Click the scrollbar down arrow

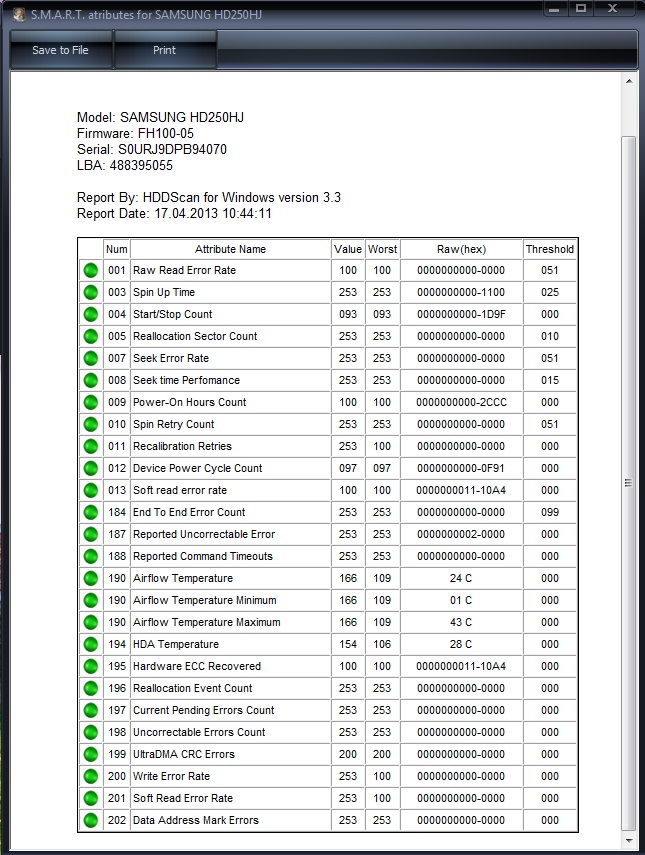(x=629, y=841)
